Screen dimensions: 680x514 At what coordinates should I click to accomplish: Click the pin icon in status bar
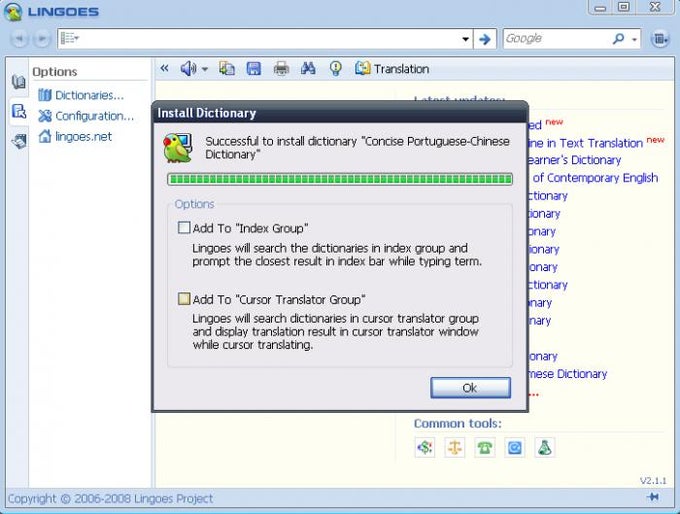point(653,497)
